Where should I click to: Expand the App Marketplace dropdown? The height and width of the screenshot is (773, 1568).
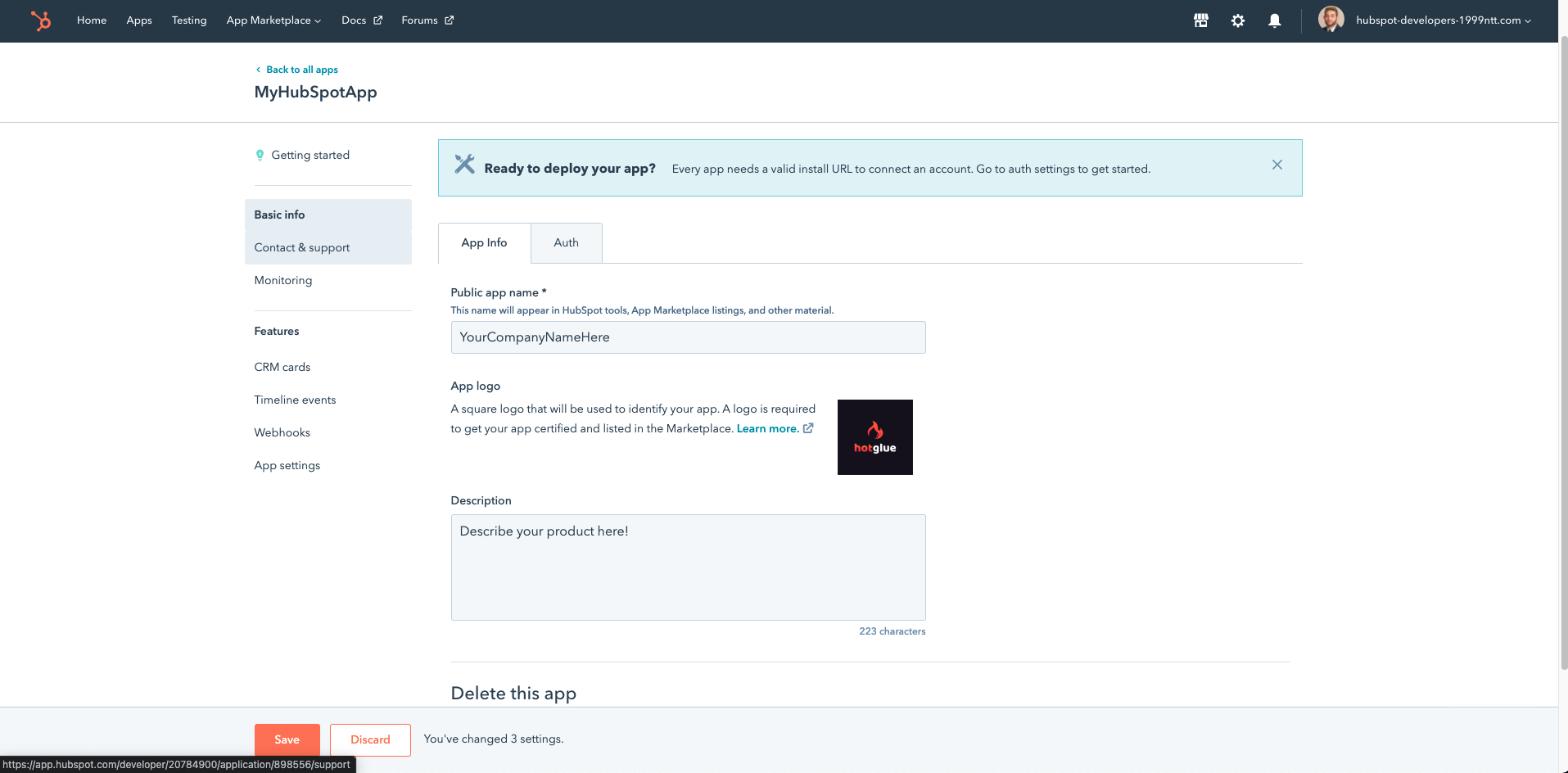273,20
